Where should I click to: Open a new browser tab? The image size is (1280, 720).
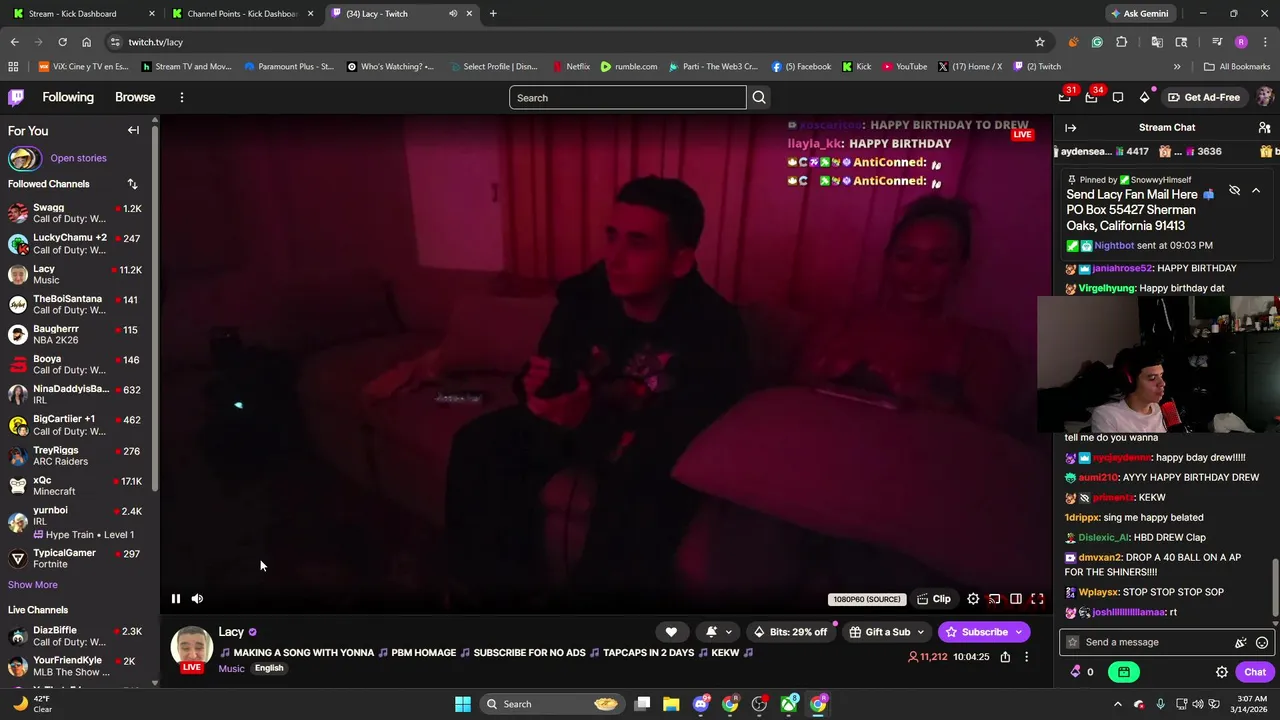(x=493, y=13)
